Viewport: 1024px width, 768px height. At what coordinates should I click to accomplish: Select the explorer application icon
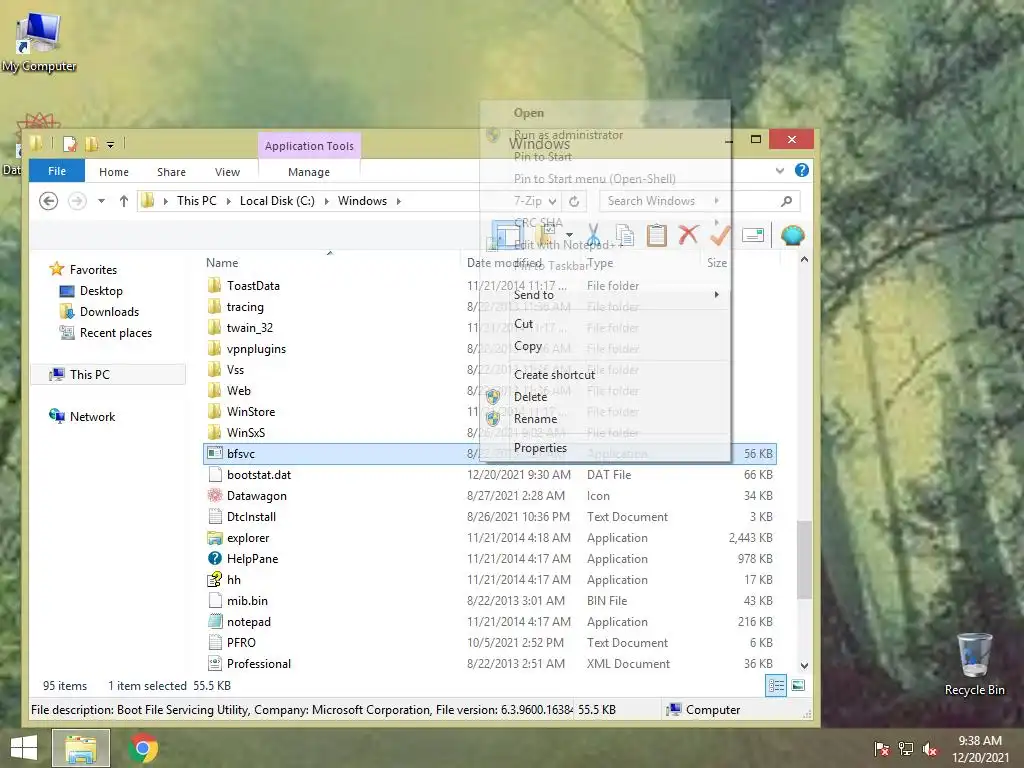(x=215, y=537)
